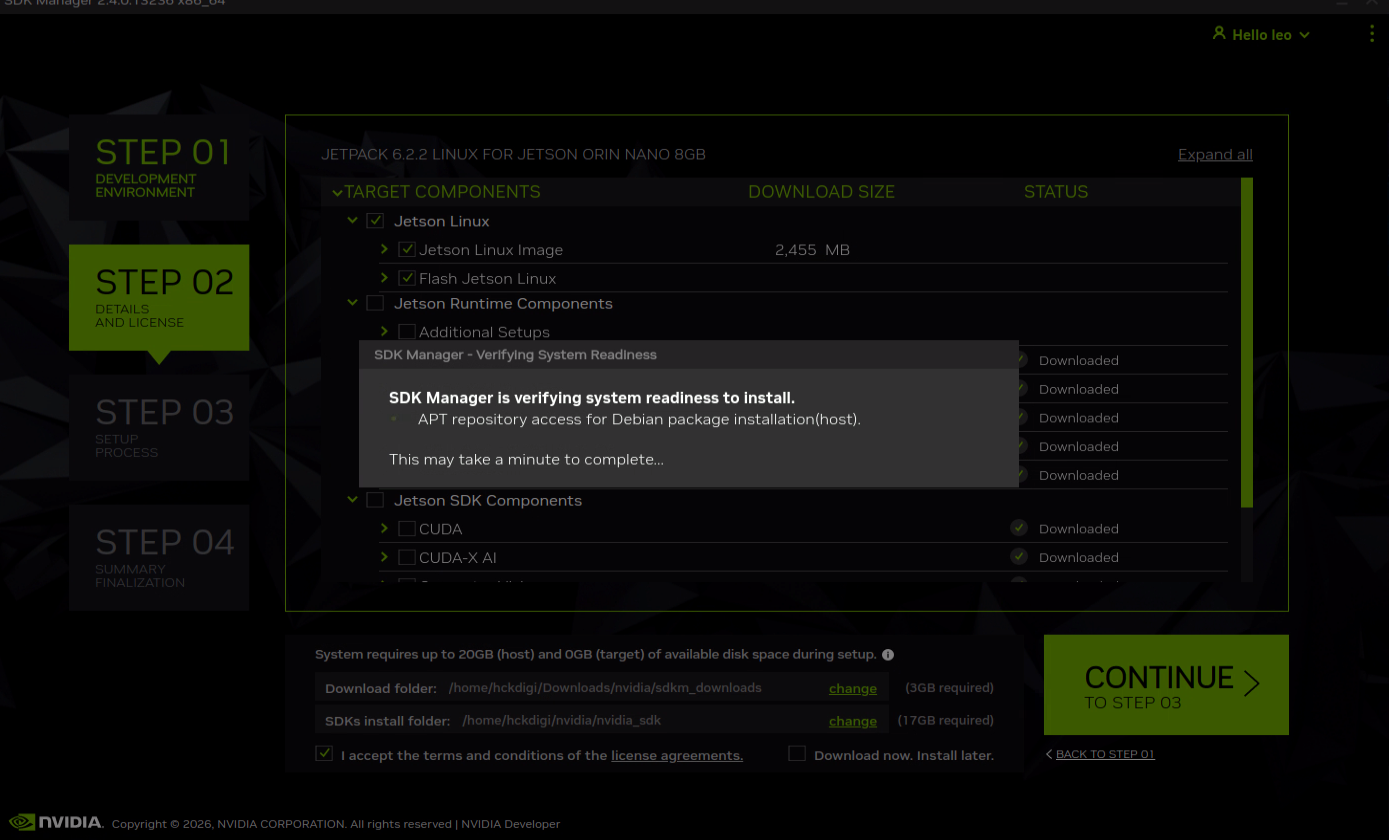1389x840 pixels.
Task: Collapse the Jetson Linux group
Action: point(352,220)
